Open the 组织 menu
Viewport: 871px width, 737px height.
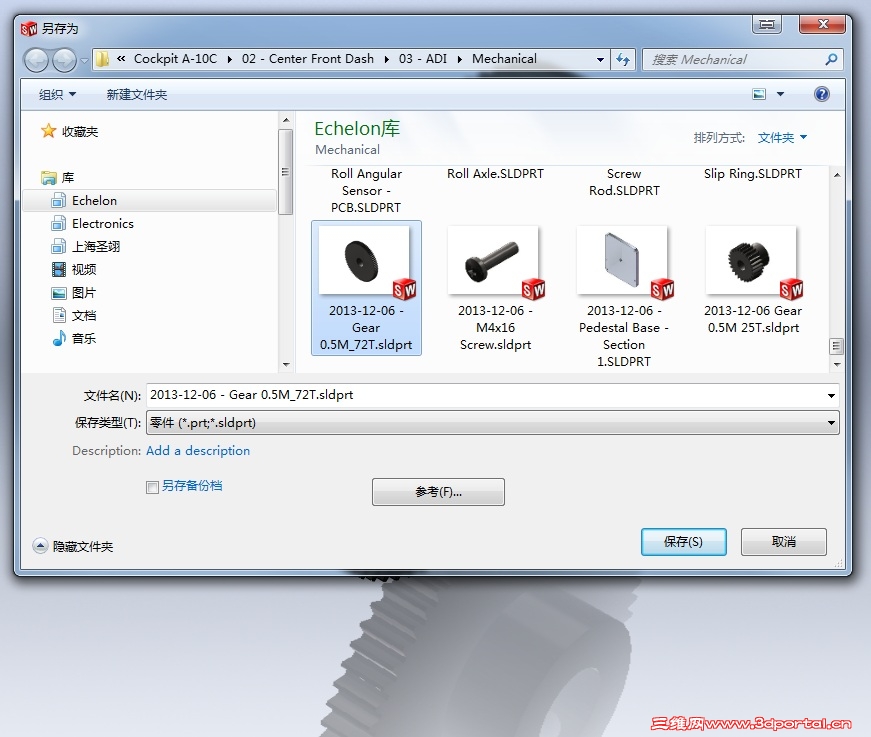[57, 94]
